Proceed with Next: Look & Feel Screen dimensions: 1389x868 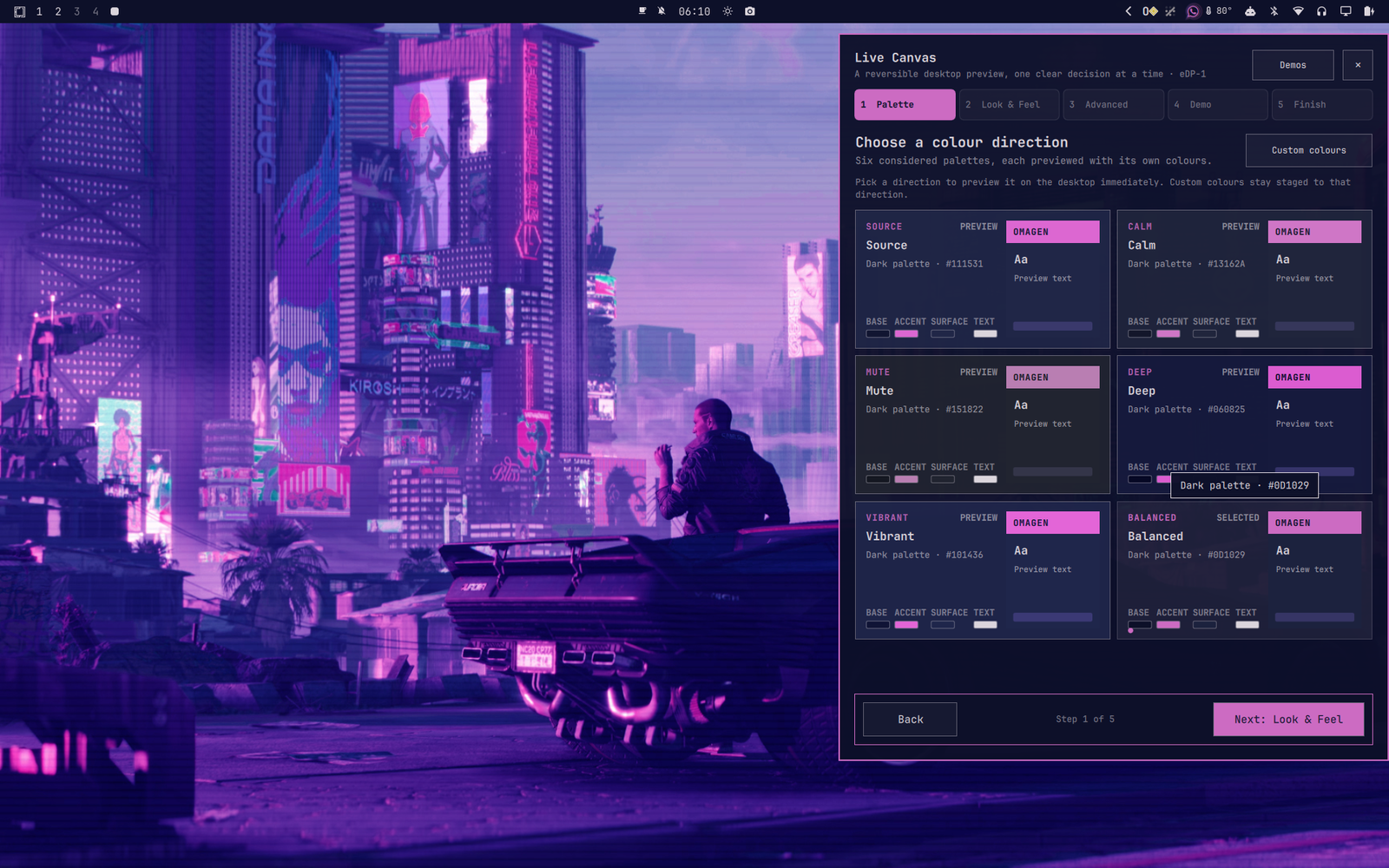pyautogui.click(x=1288, y=720)
